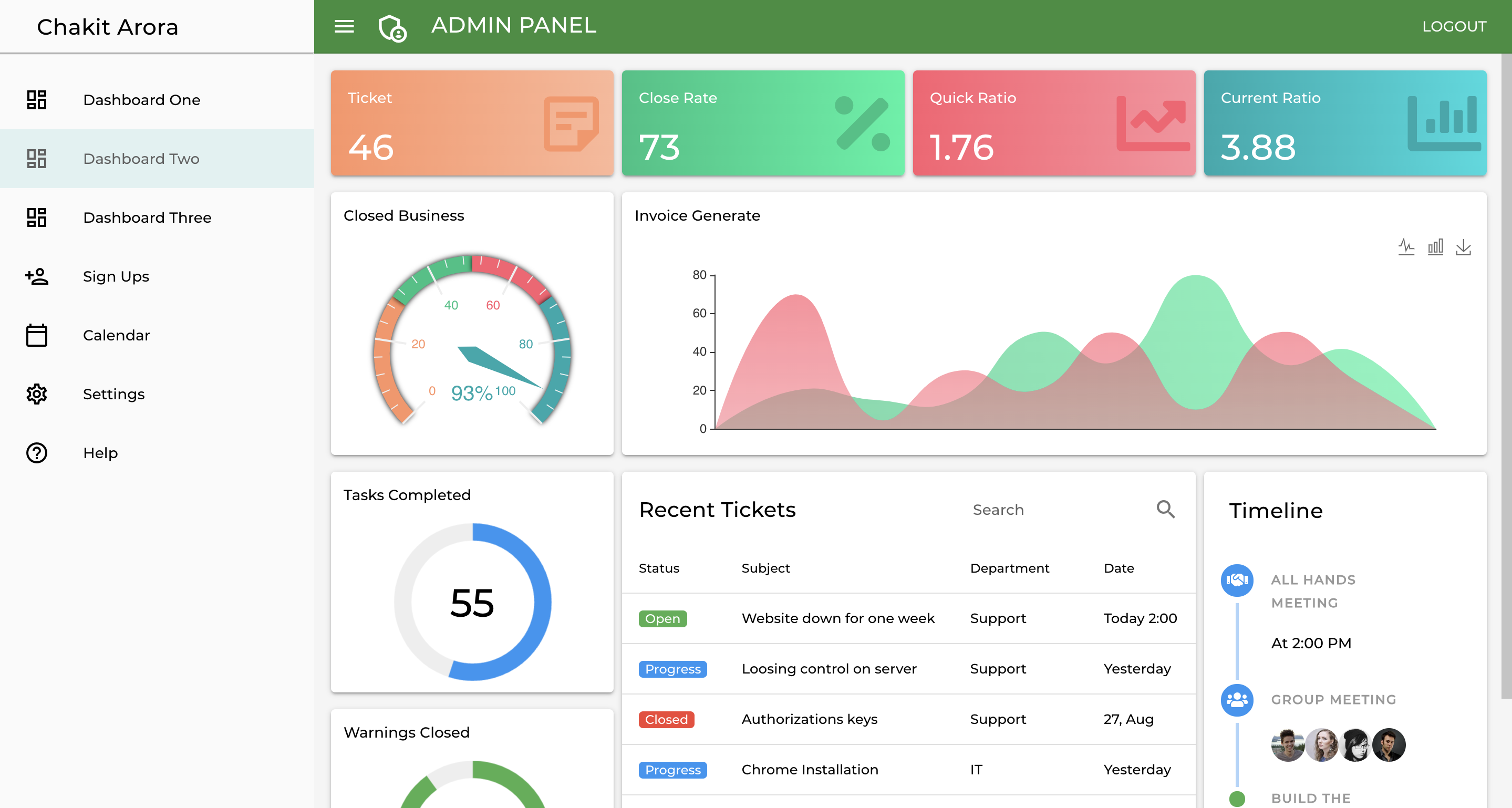1512x808 pixels.
Task: Click the Sign Ups person-add icon
Action: [x=36, y=276]
